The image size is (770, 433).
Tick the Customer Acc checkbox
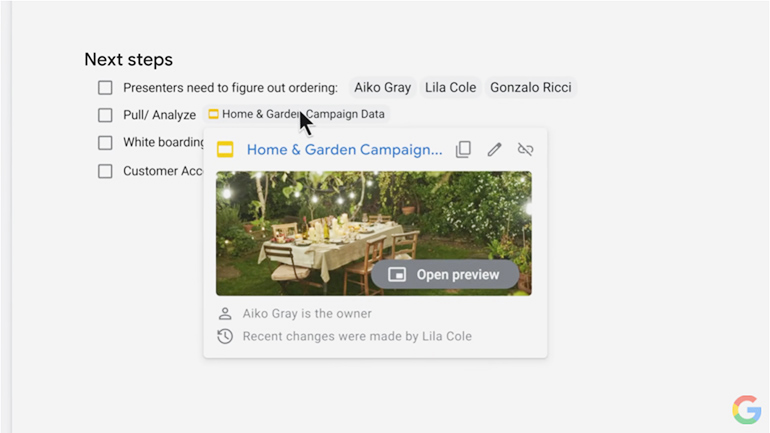coord(105,171)
